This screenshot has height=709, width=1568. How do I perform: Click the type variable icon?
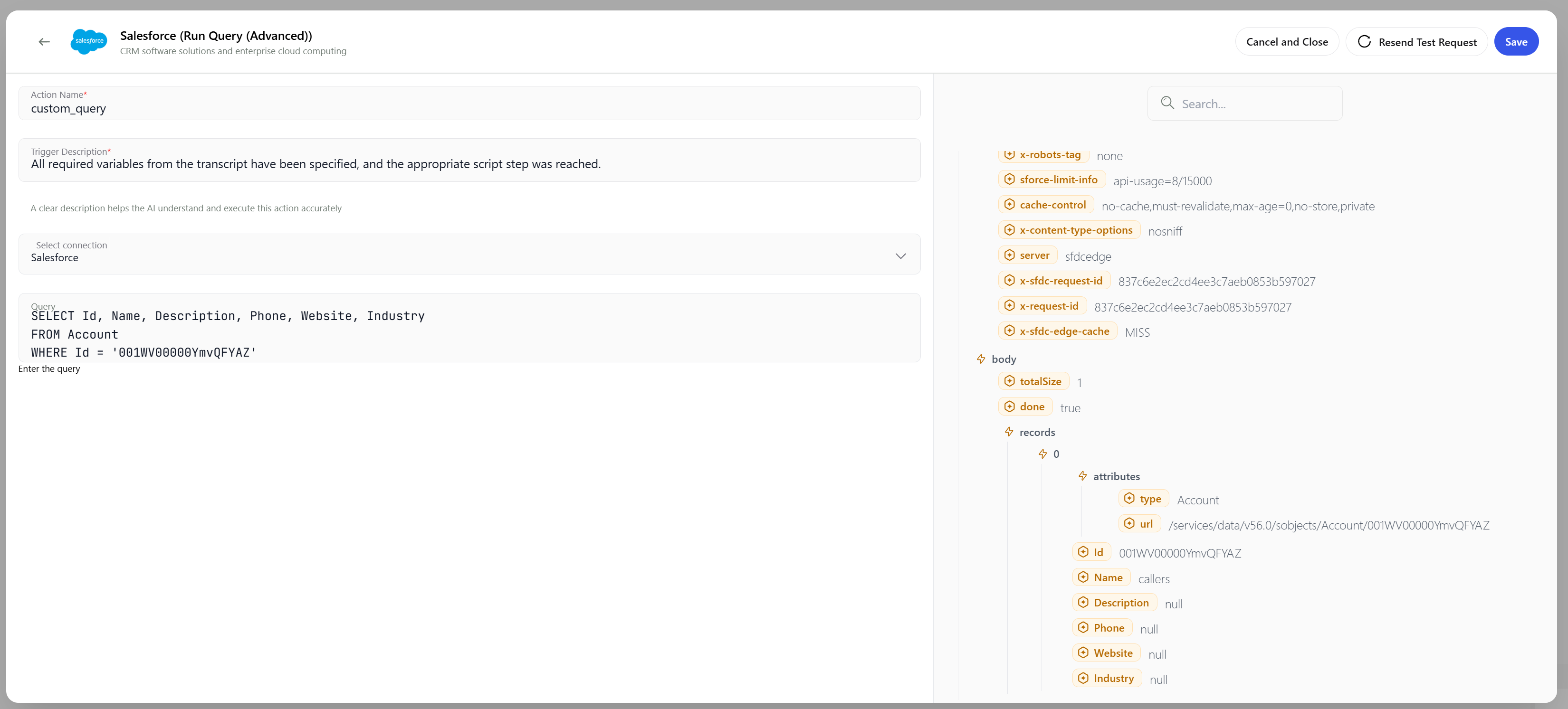coord(1129,499)
